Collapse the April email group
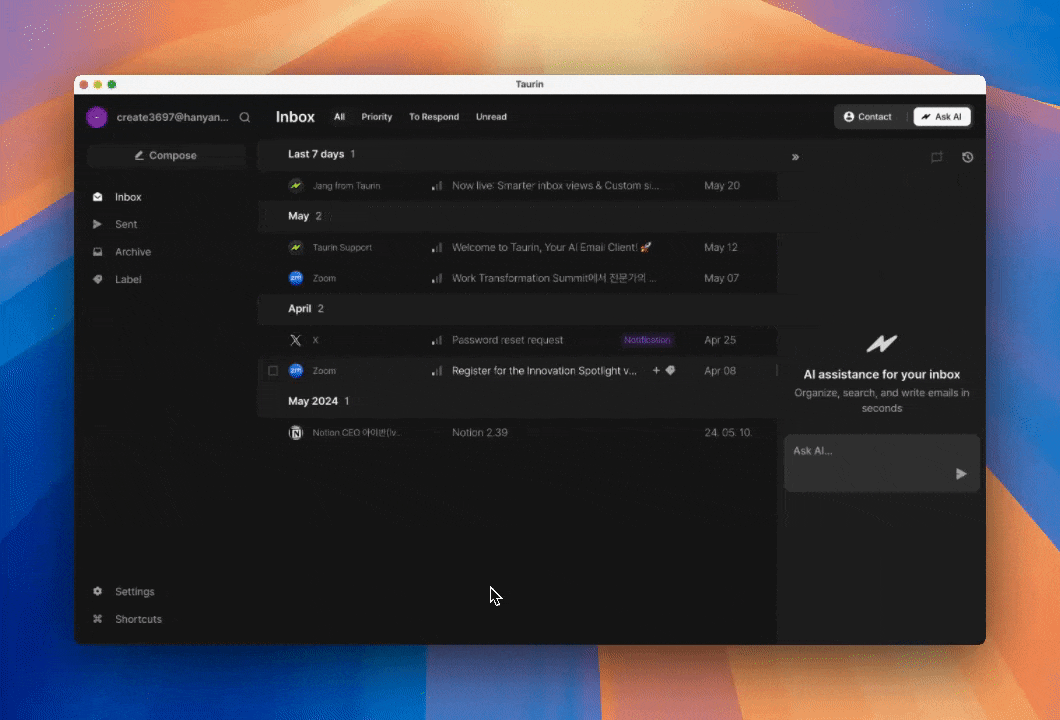 click(x=300, y=309)
